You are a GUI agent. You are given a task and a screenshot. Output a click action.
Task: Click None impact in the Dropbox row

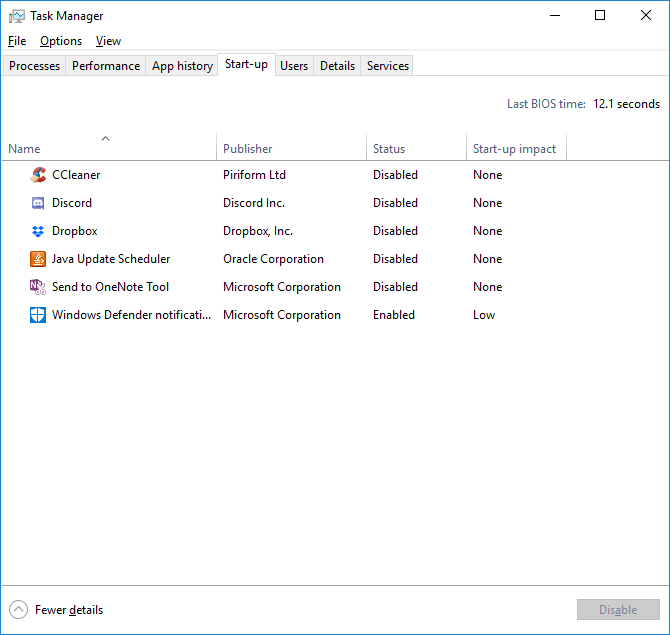tap(488, 231)
